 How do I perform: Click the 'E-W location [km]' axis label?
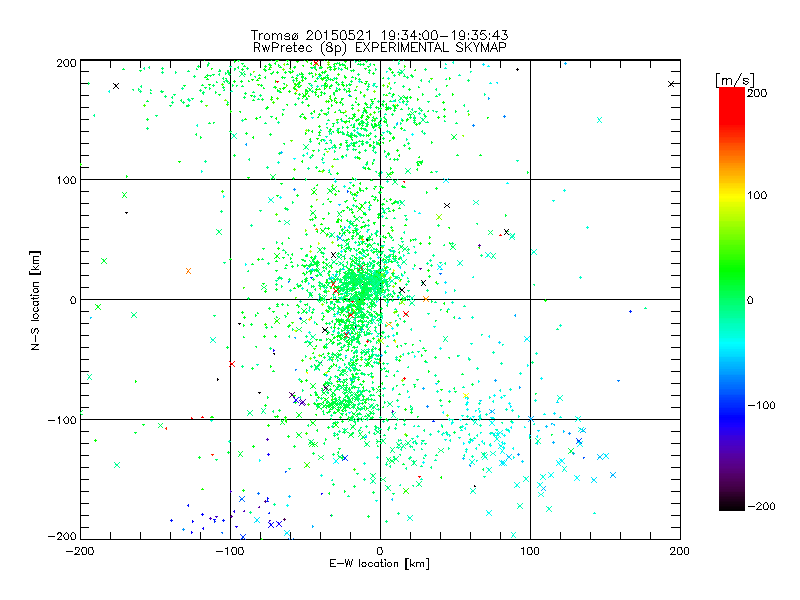coord(379,564)
